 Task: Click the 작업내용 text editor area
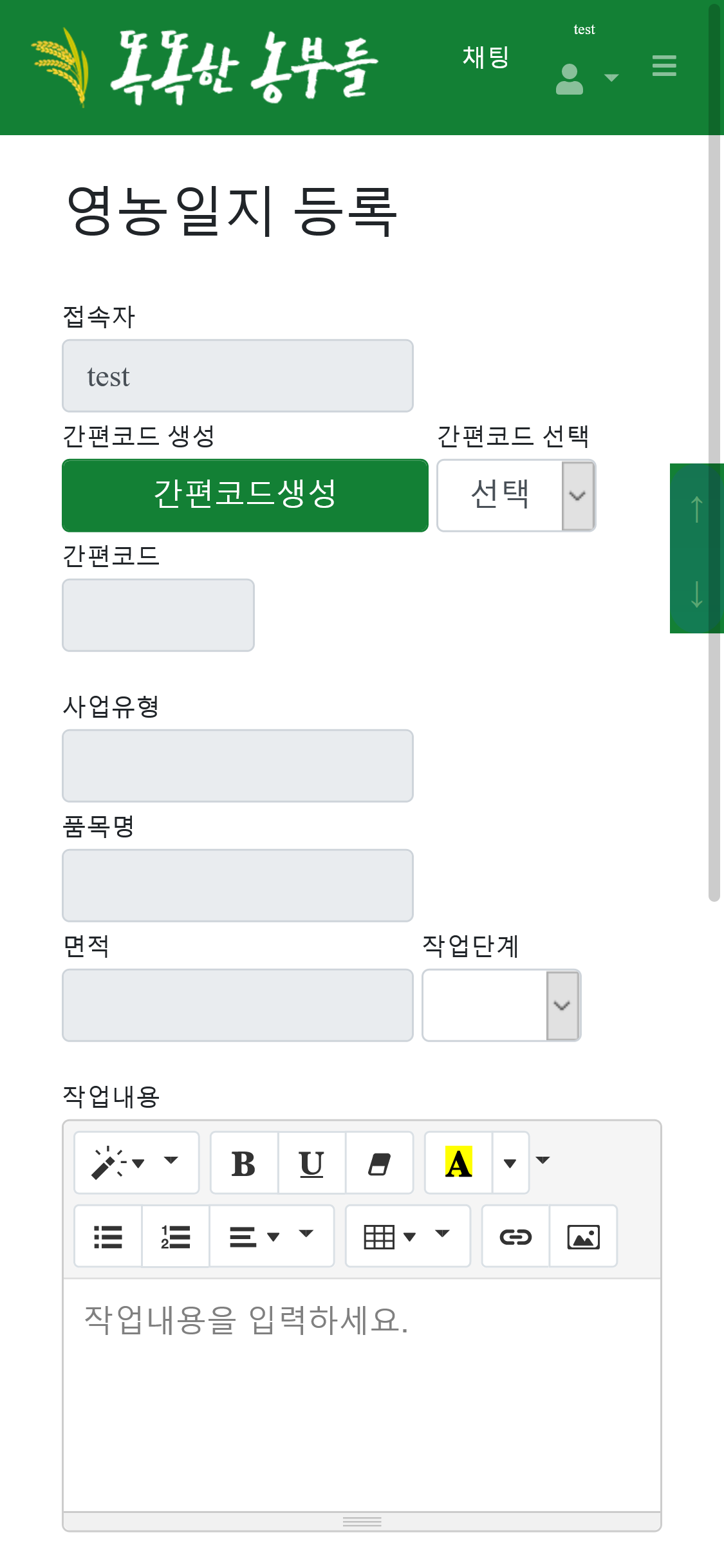[362, 1390]
